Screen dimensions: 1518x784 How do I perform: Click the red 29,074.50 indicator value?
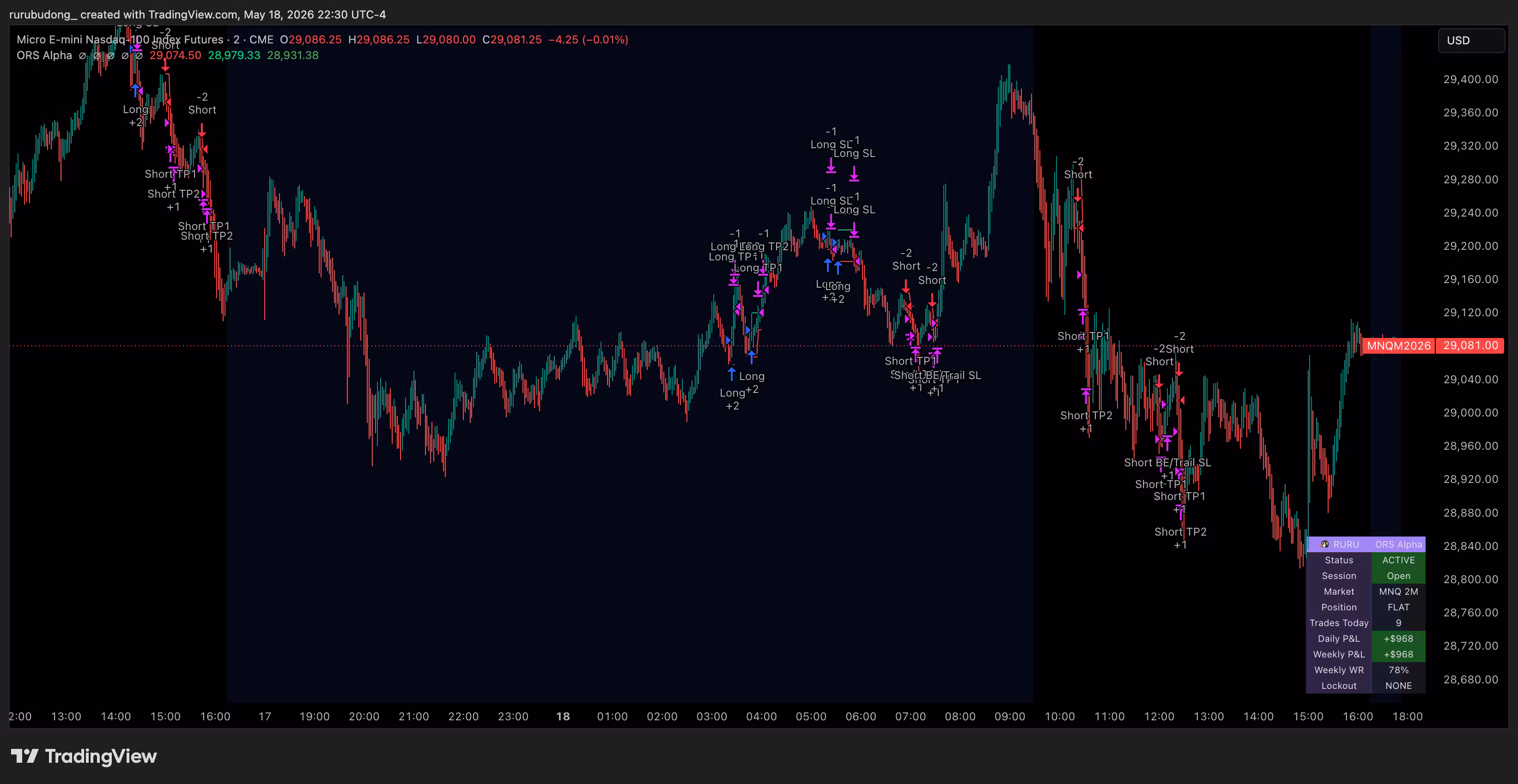175,55
